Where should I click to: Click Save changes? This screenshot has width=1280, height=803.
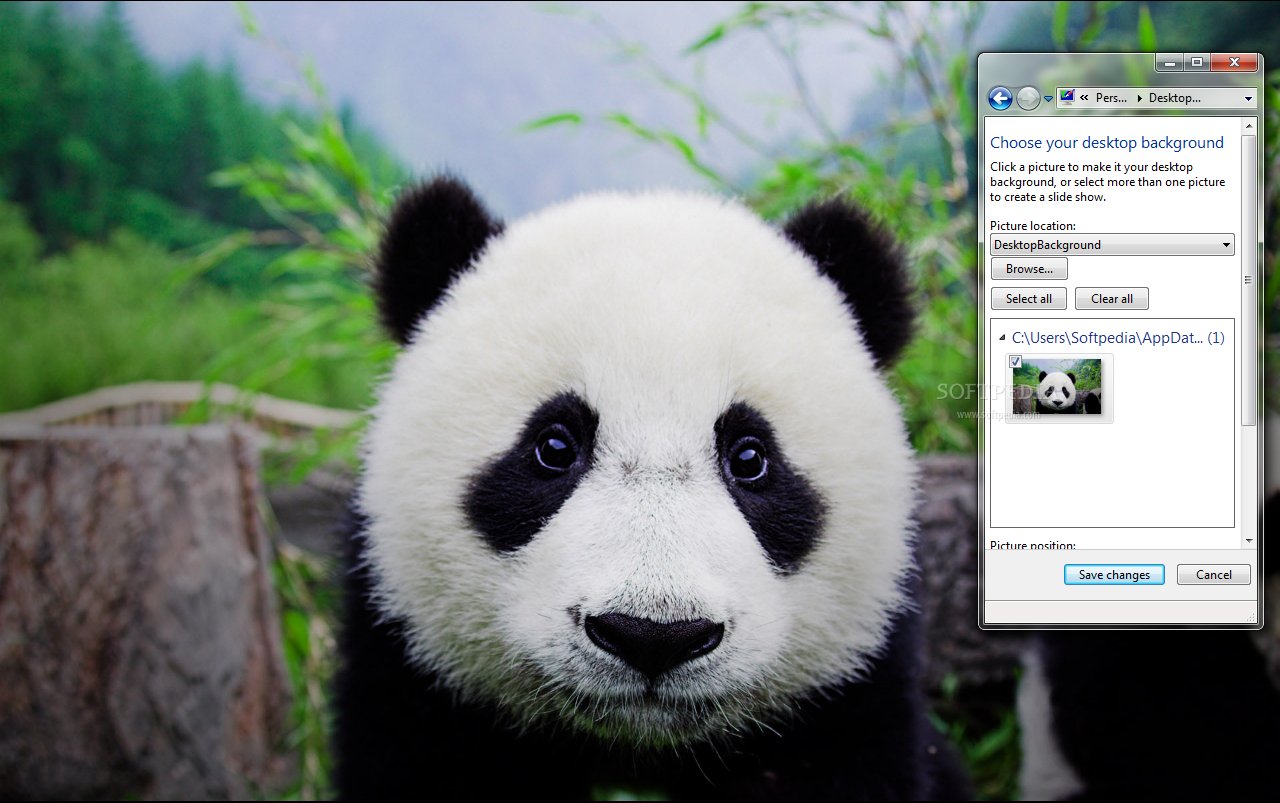(1114, 575)
